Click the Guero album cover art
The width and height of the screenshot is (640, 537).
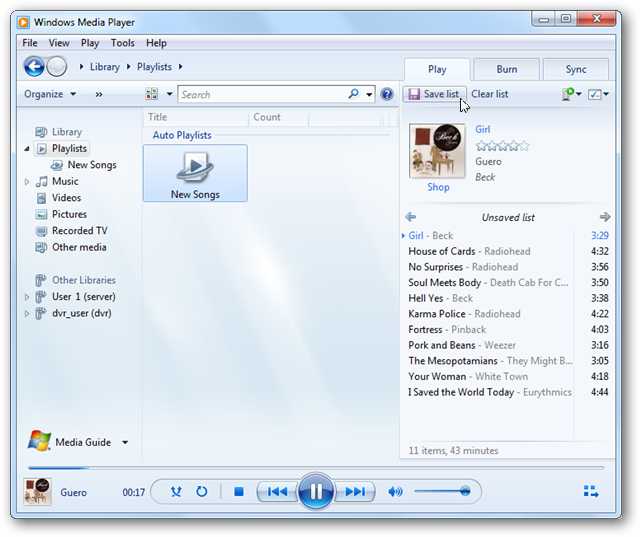point(437,151)
